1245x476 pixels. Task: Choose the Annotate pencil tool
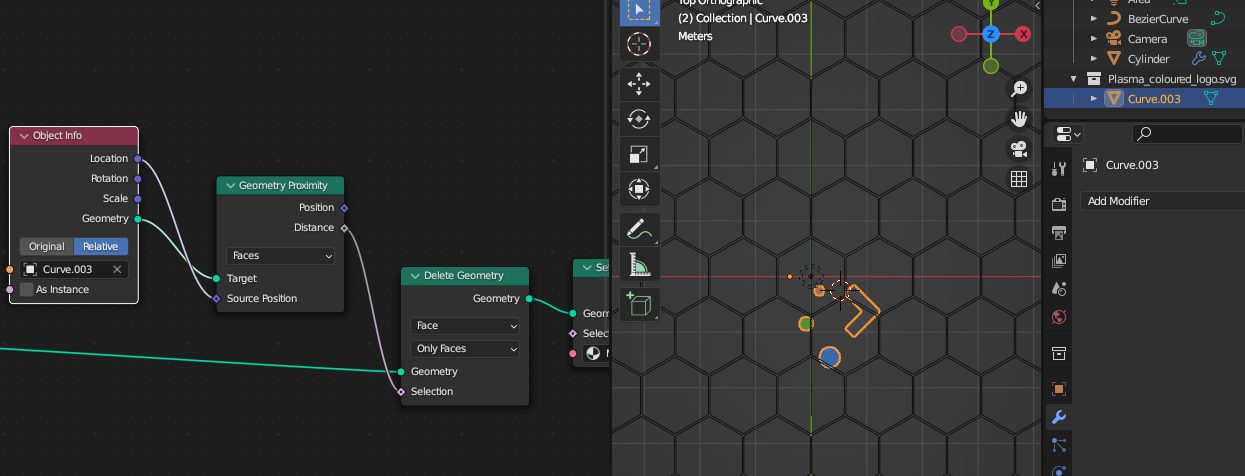[638, 229]
